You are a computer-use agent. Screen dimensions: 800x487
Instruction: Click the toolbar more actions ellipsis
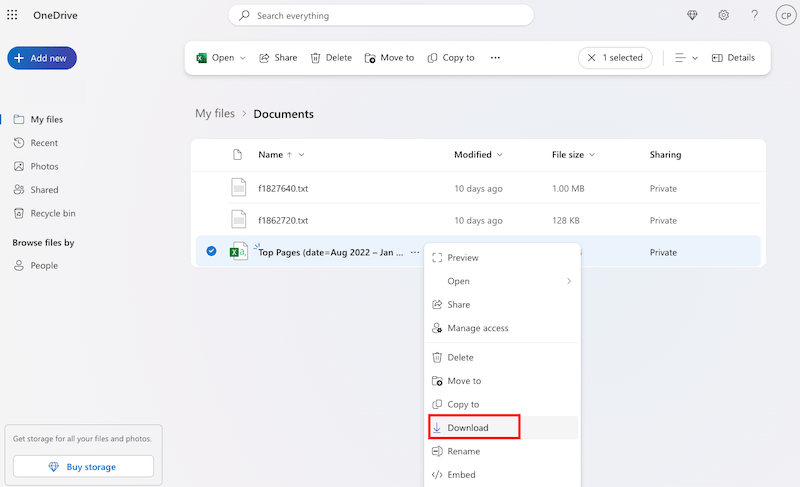pyautogui.click(x=495, y=58)
